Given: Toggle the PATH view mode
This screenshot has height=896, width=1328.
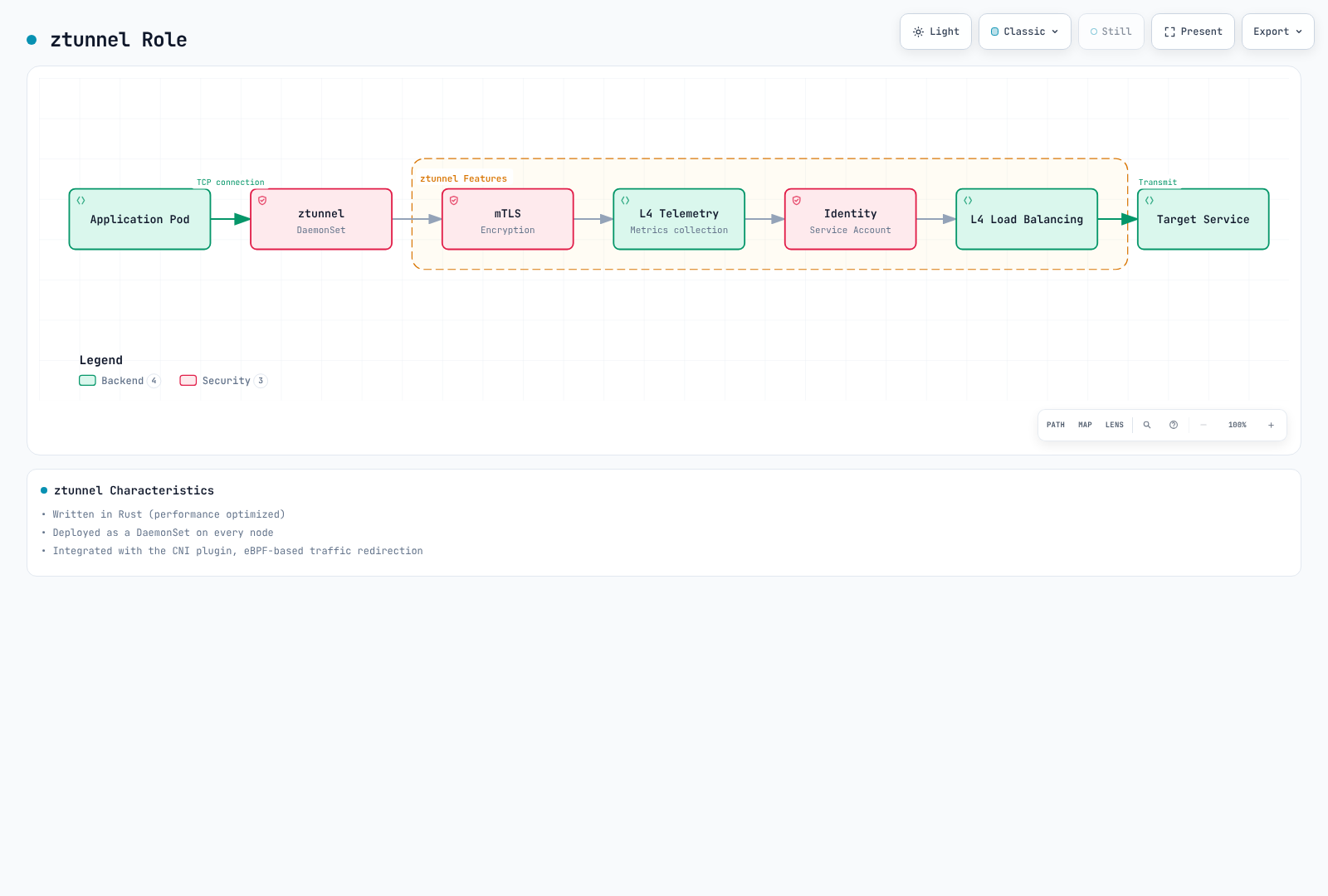Looking at the screenshot, I should (x=1056, y=425).
